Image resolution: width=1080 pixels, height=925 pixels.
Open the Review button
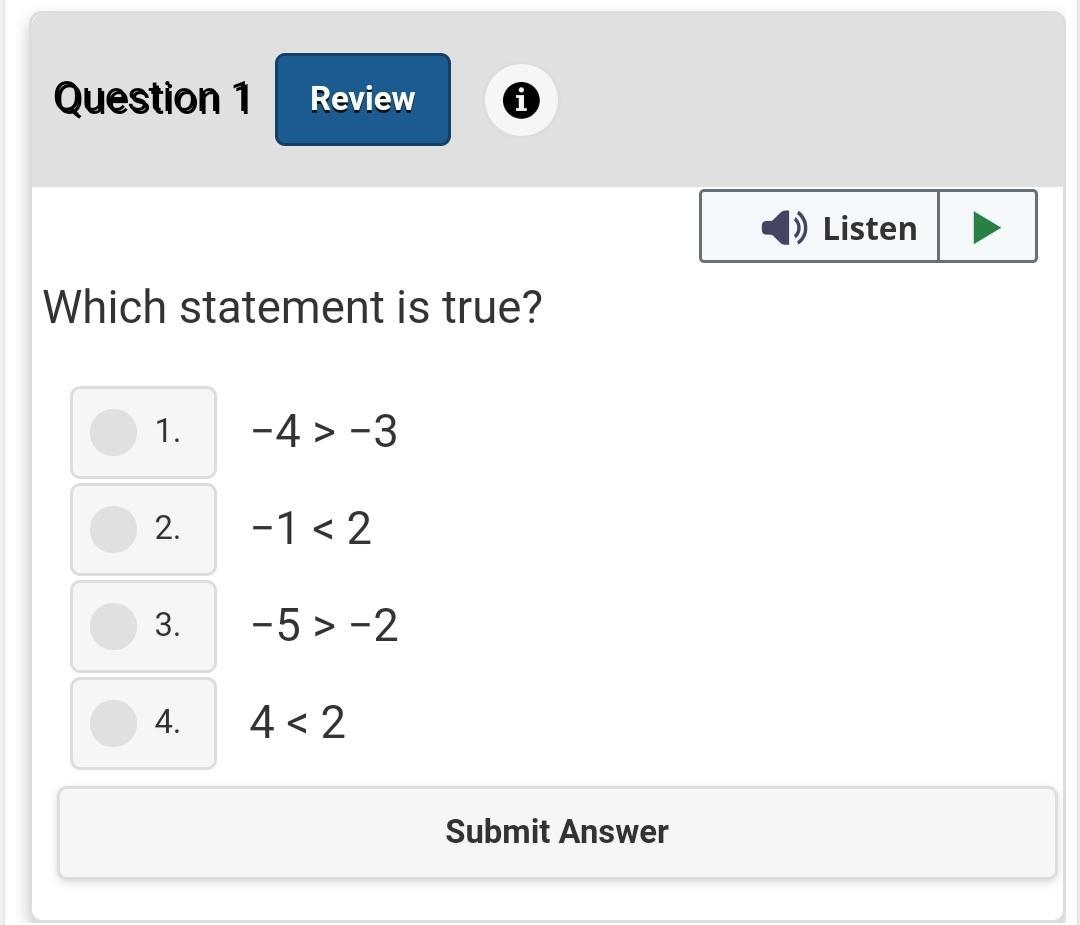(363, 99)
